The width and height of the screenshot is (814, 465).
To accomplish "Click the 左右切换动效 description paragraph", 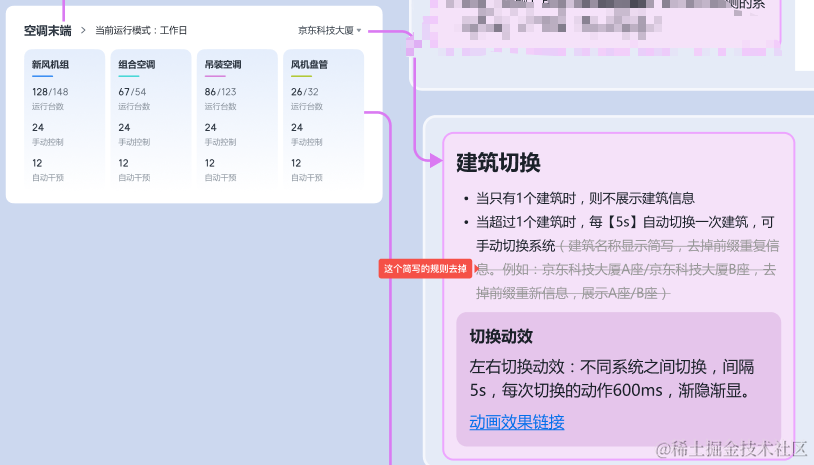I will point(612,378).
